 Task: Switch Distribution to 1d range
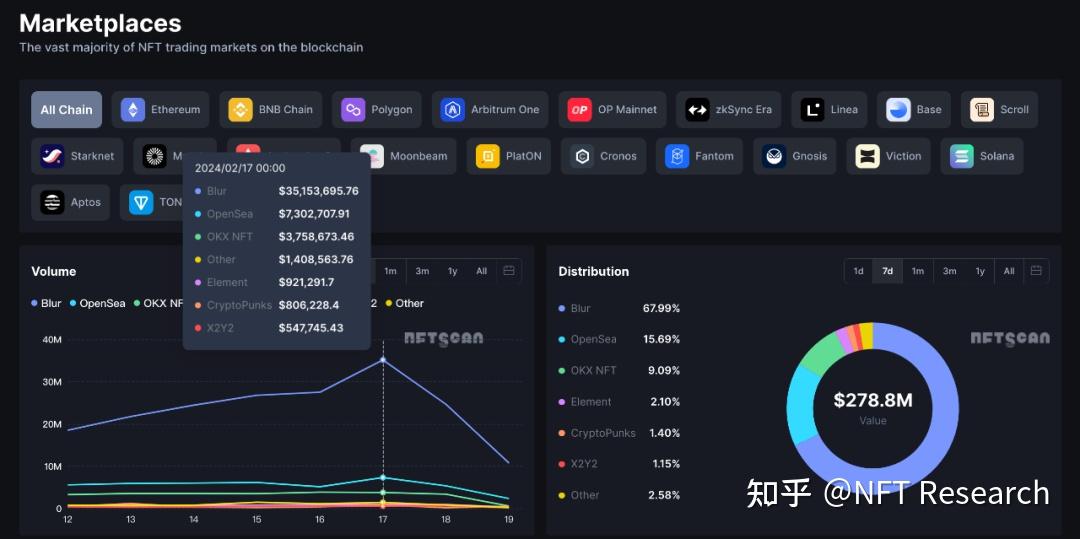[x=858, y=271]
